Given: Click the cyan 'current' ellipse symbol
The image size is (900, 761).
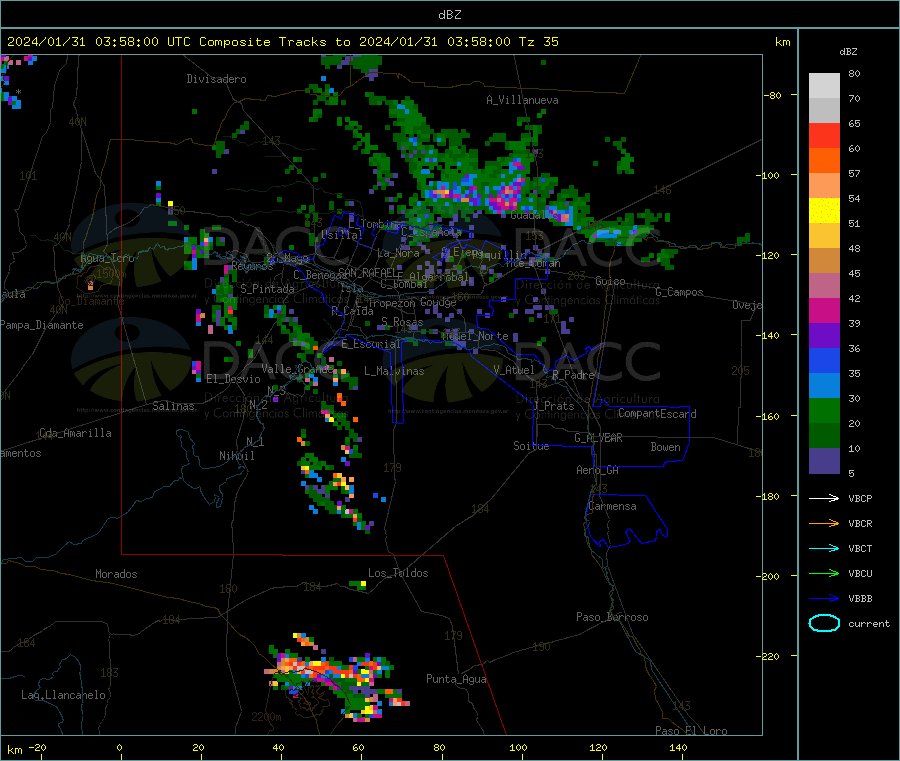Looking at the screenshot, I should pos(824,623).
